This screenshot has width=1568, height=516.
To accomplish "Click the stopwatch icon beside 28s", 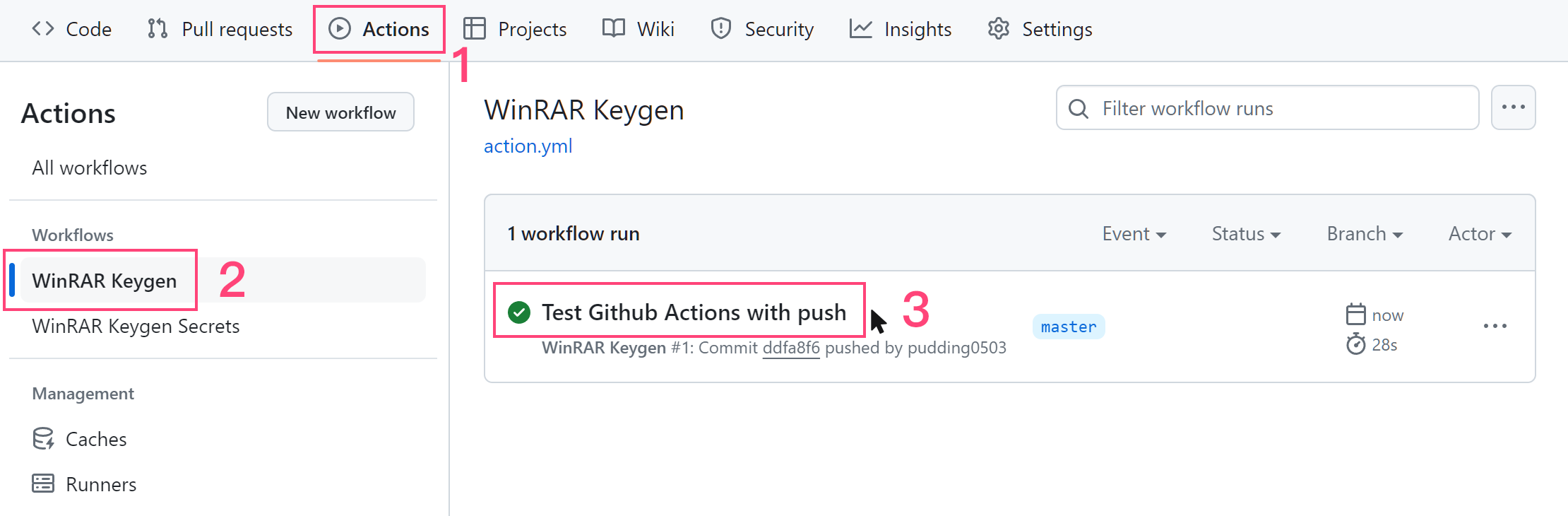I will [1355, 344].
